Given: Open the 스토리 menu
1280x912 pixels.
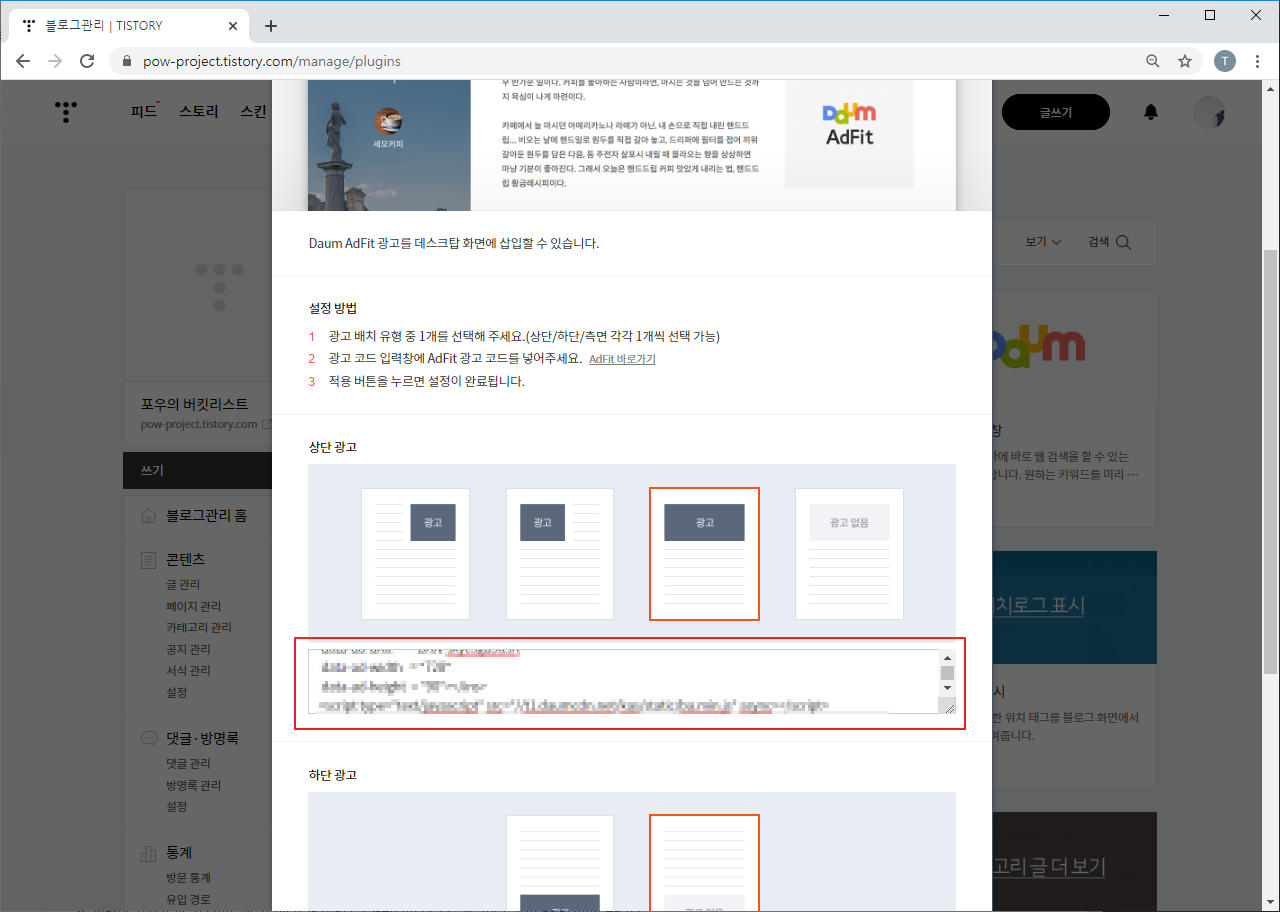Looking at the screenshot, I should (199, 111).
